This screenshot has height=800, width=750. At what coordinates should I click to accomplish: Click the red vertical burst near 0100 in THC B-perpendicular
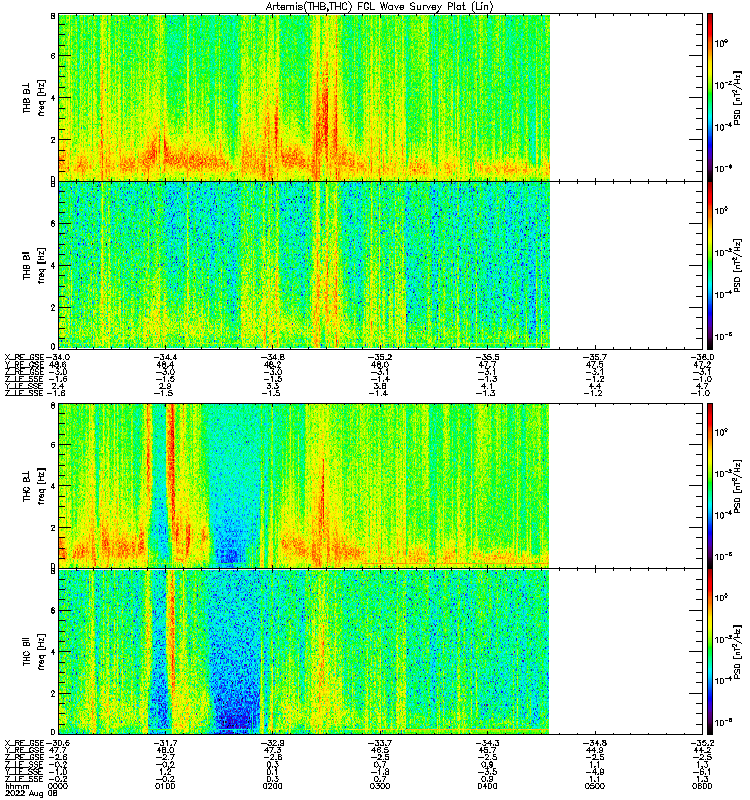tap(171, 459)
